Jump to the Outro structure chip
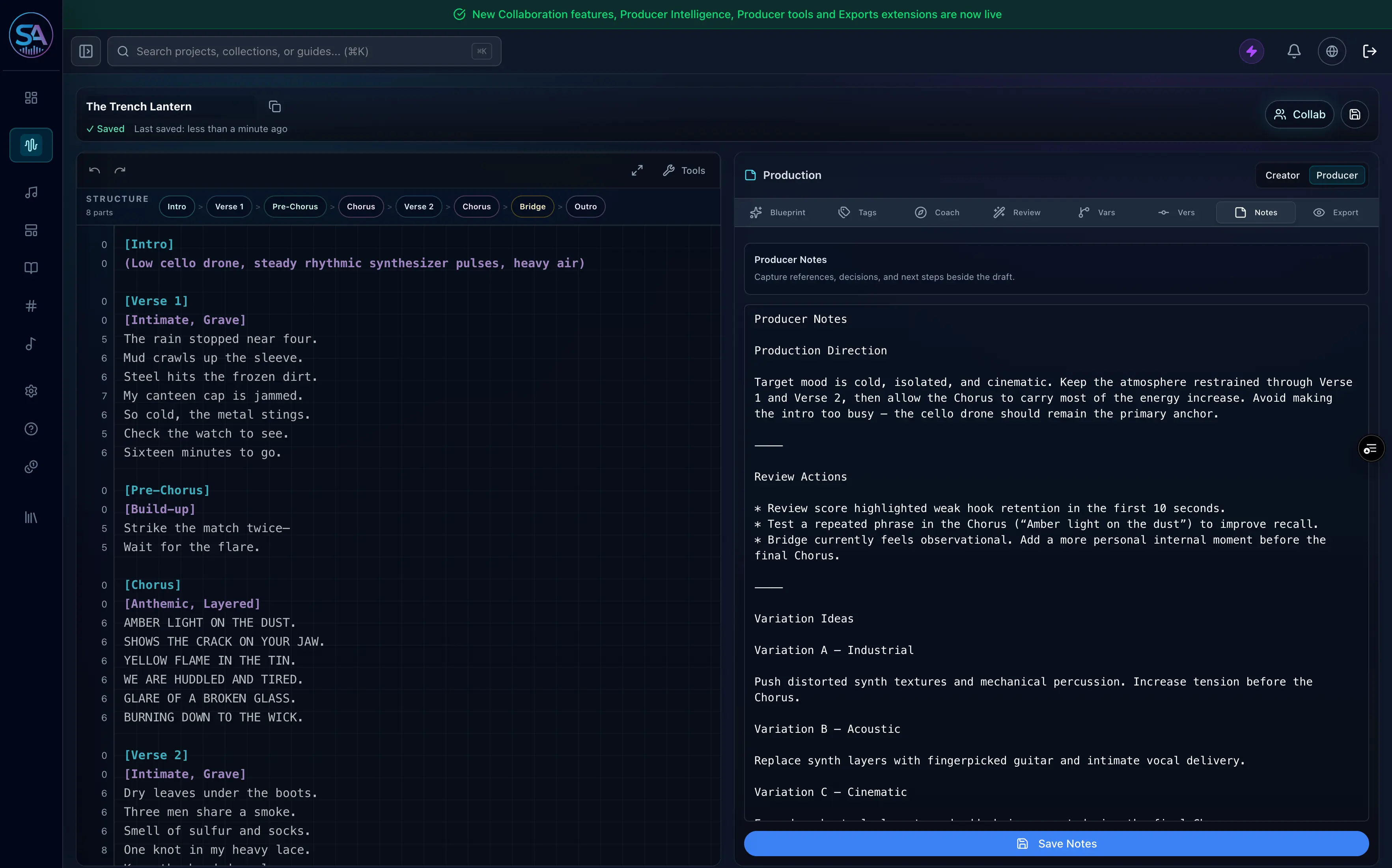 click(x=586, y=207)
